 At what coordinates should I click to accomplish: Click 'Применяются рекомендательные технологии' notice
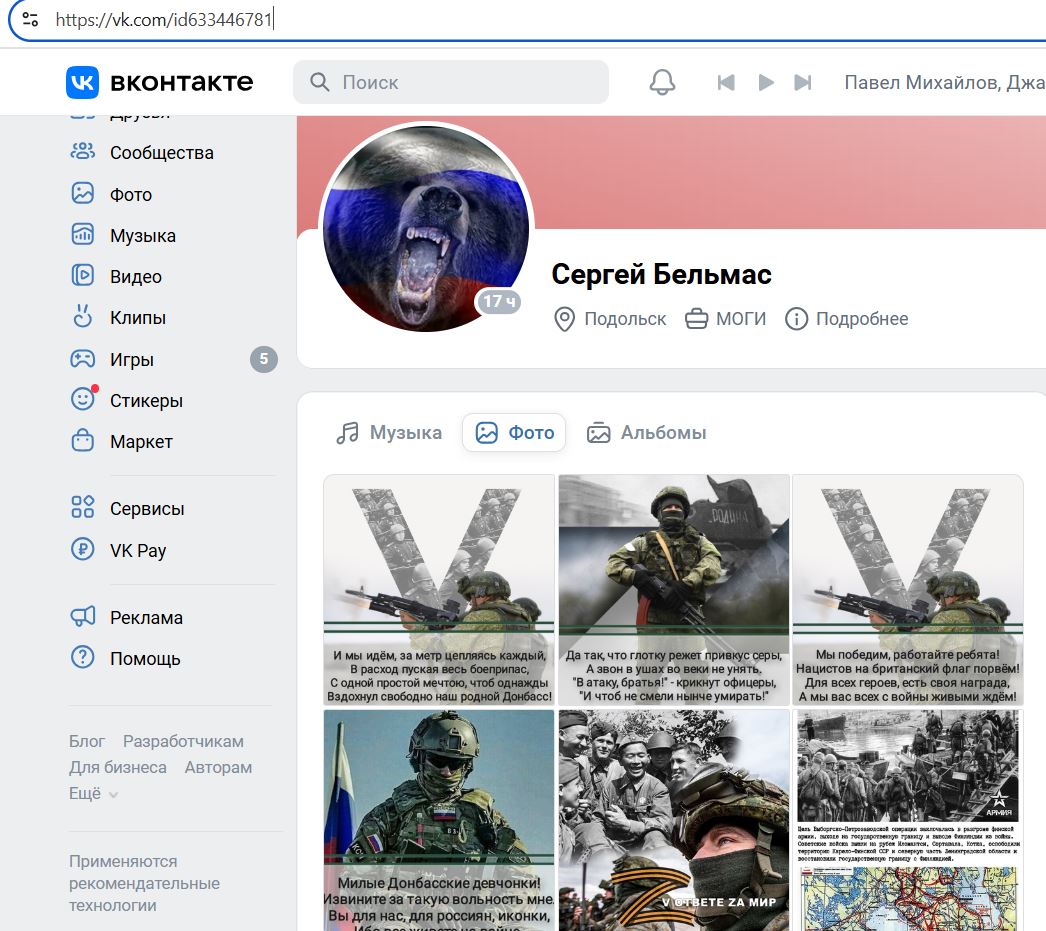coord(144,883)
